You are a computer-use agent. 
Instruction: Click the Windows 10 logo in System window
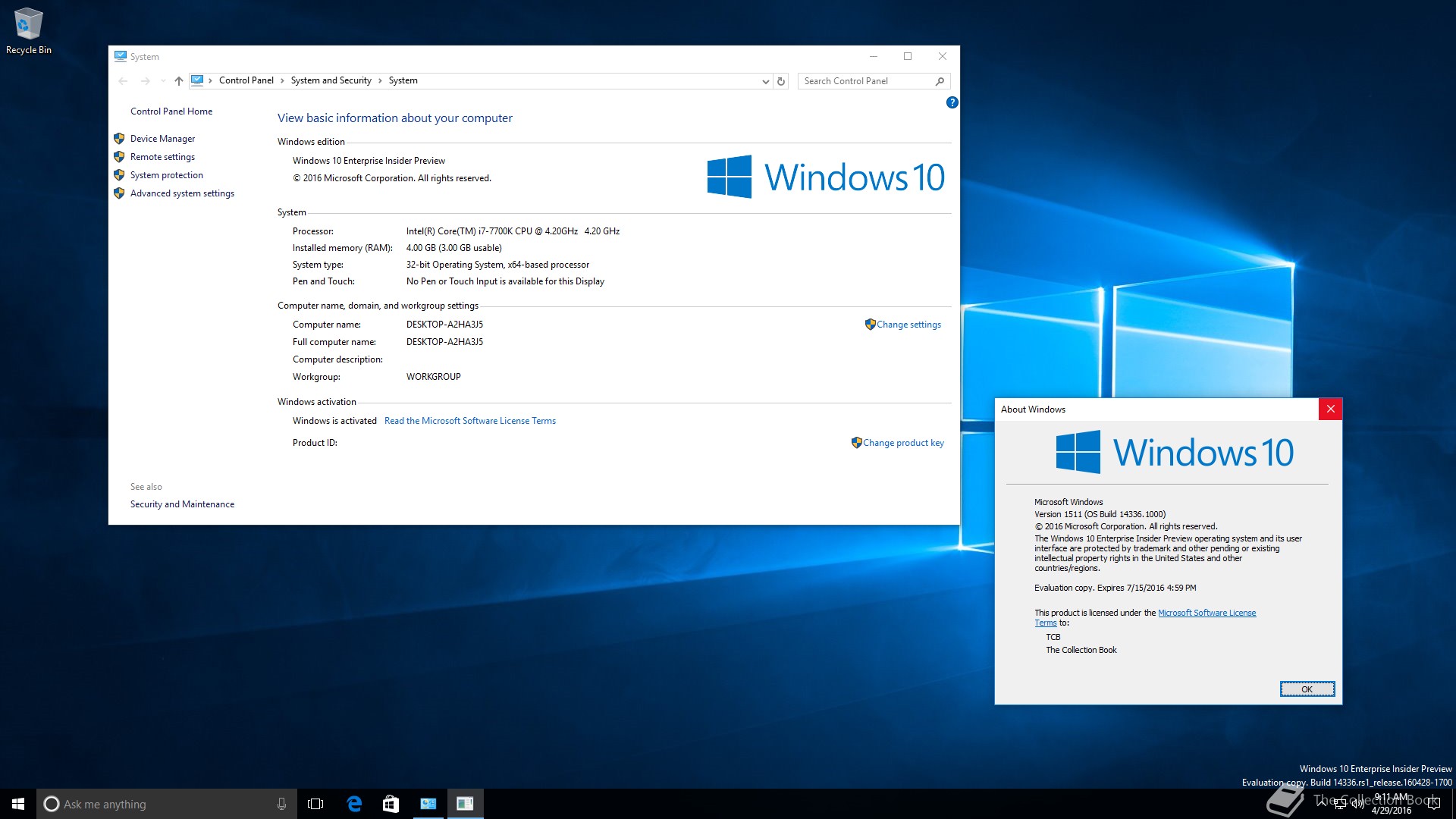point(826,177)
